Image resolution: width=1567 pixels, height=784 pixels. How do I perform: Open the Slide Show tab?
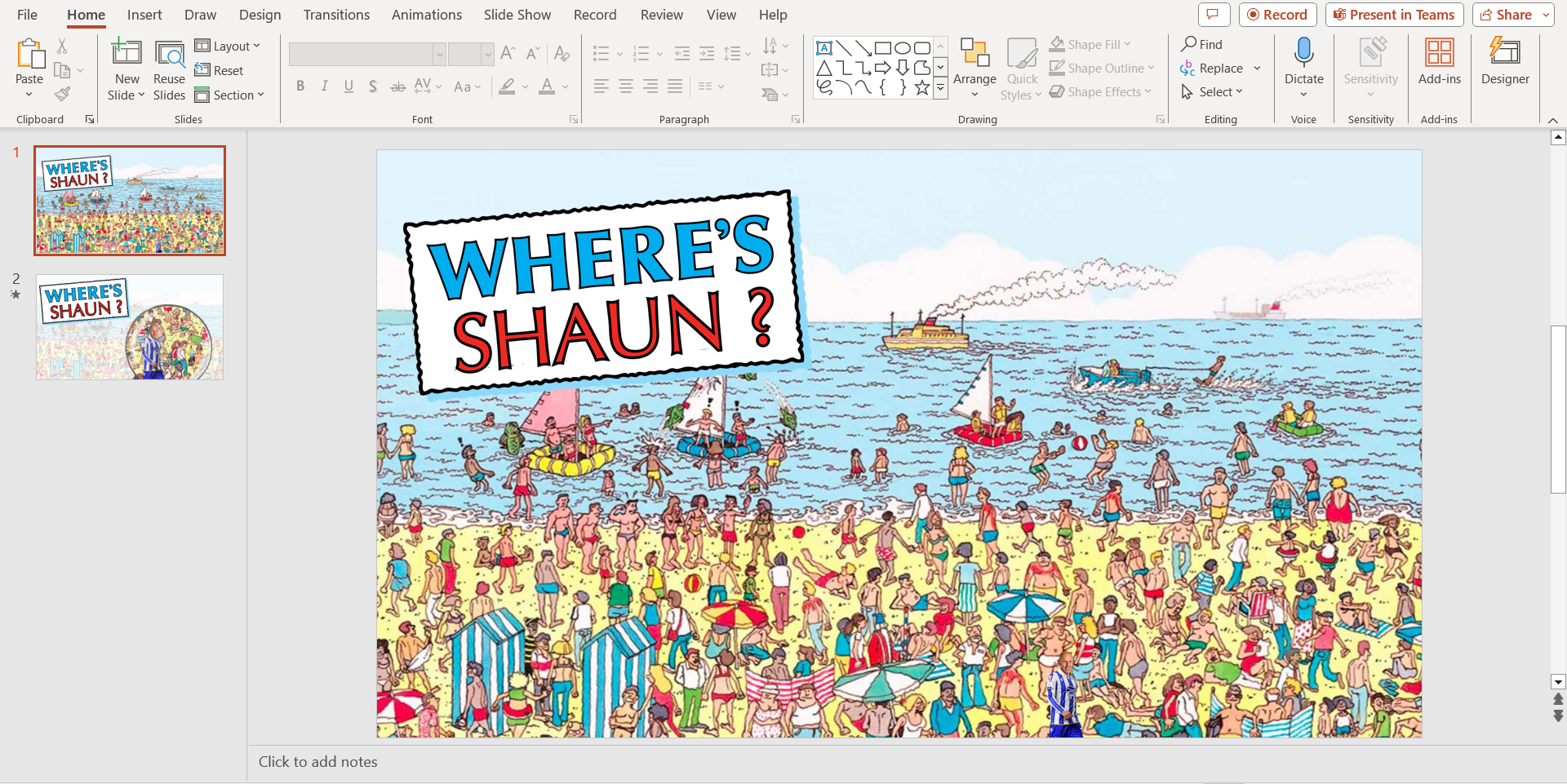coord(517,15)
